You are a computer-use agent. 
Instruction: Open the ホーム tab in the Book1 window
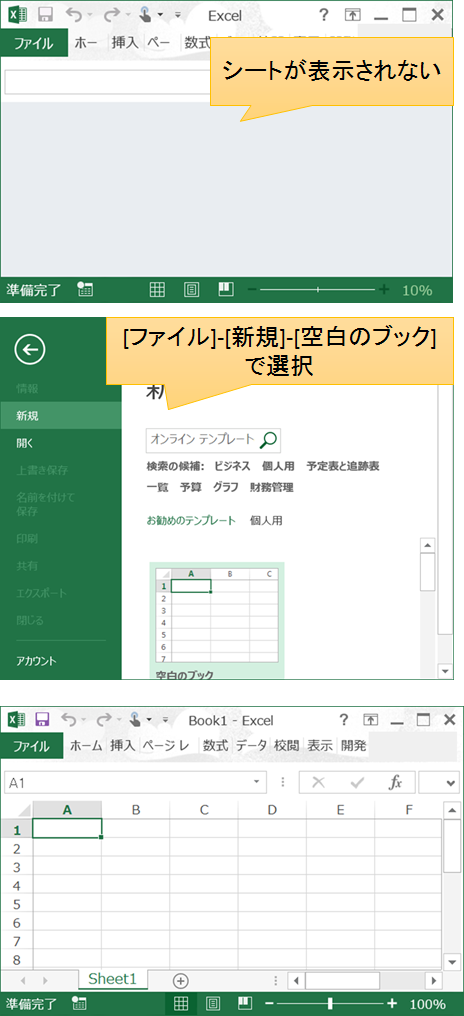pyautogui.click(x=86, y=746)
